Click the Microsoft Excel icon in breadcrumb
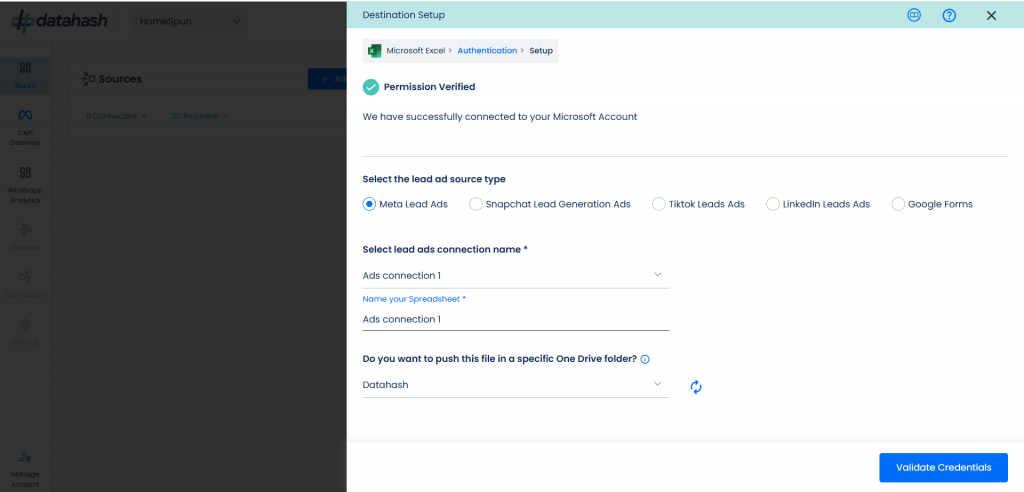1024x492 pixels. point(375,50)
